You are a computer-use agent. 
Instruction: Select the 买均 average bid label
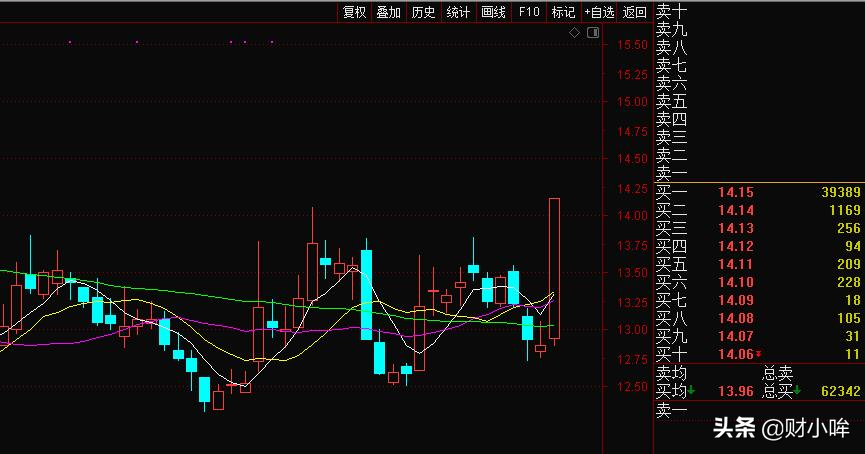point(671,392)
